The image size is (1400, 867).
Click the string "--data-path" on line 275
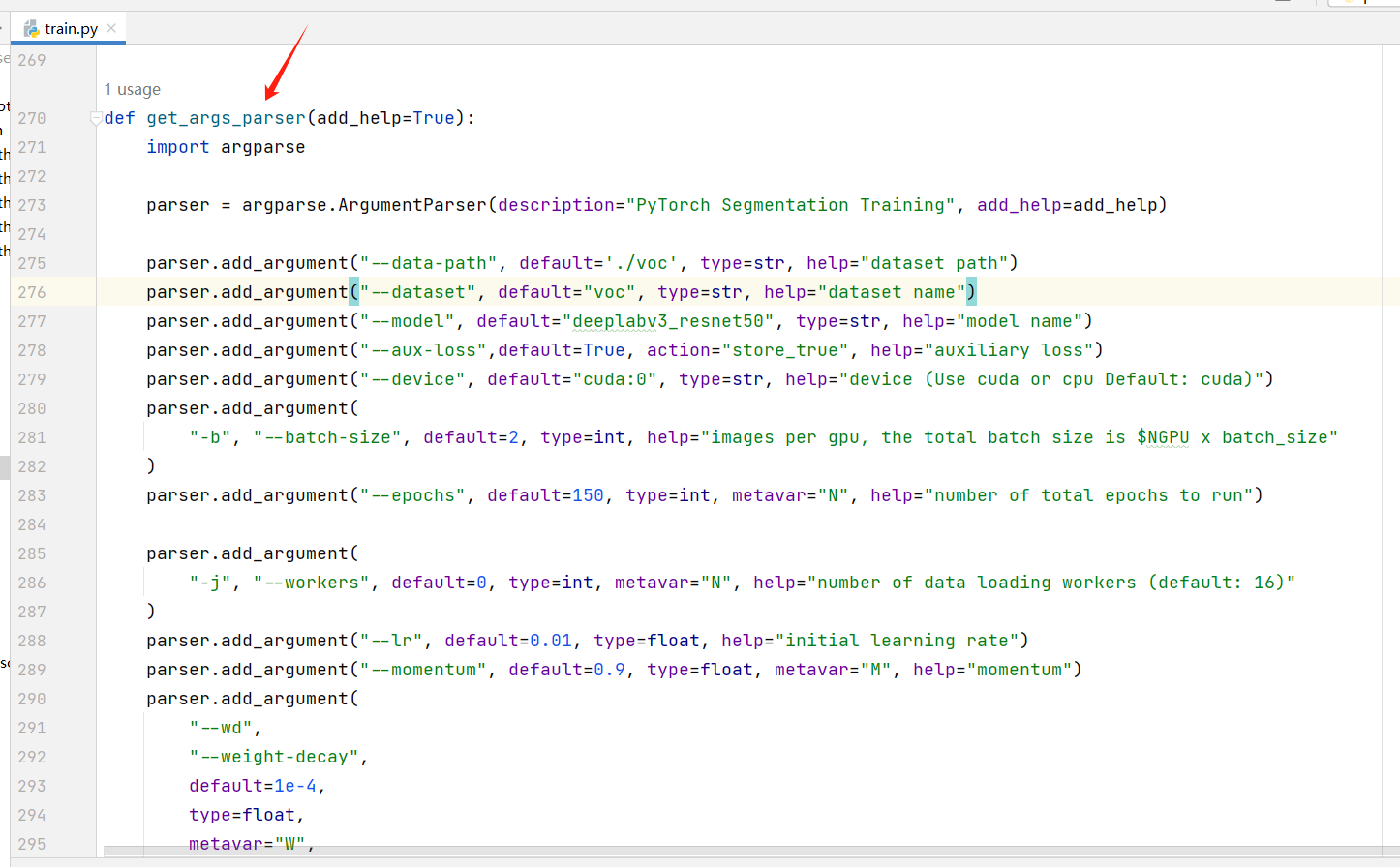(x=426, y=262)
